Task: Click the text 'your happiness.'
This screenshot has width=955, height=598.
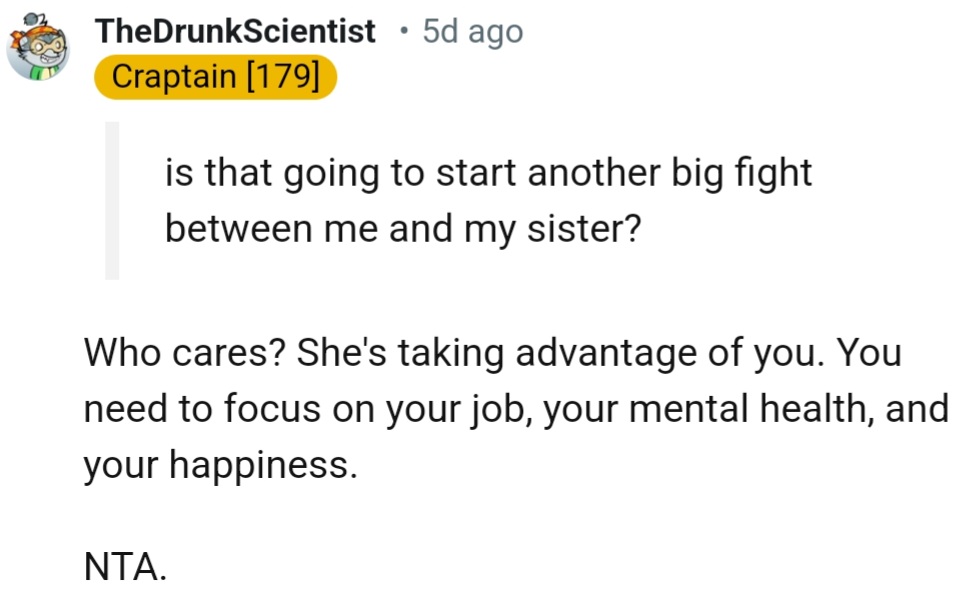Action: 219,464
